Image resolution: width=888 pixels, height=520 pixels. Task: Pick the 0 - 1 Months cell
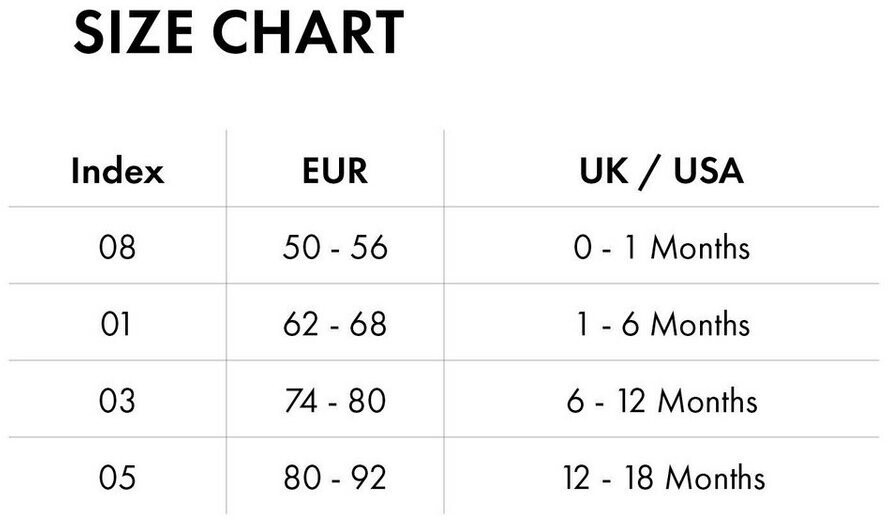661,247
